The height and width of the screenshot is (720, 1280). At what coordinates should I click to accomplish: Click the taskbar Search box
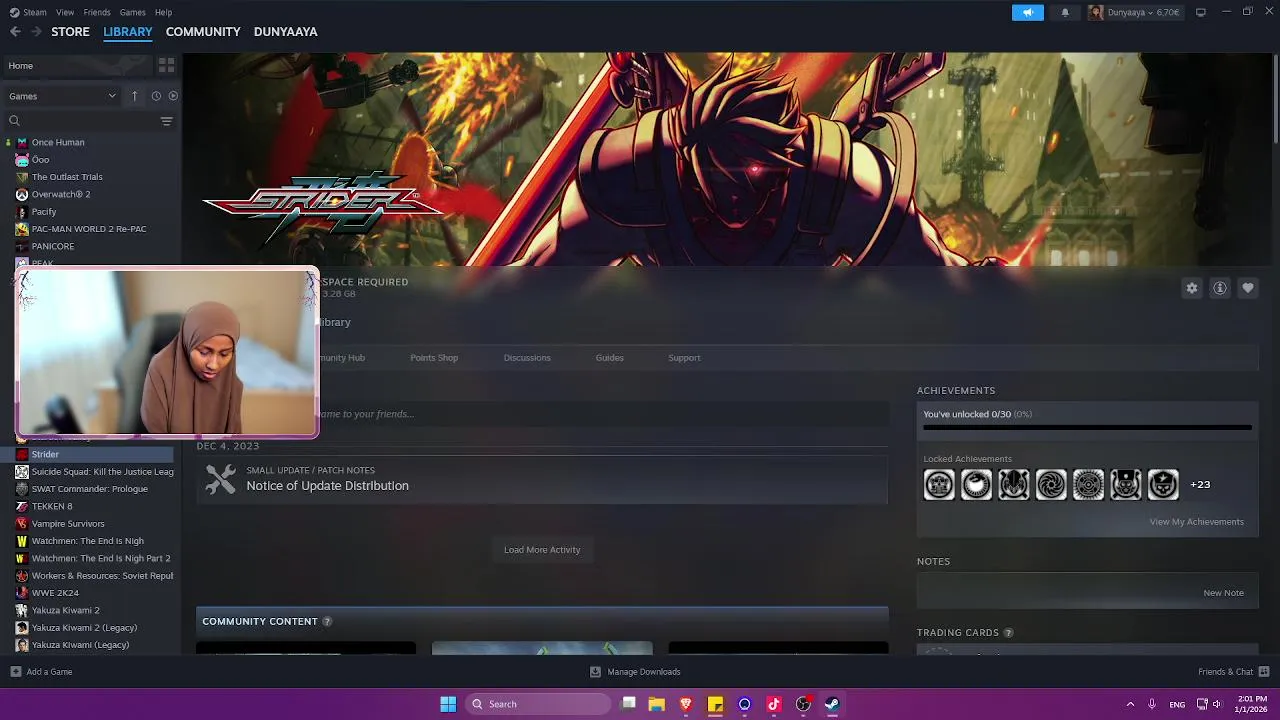[x=539, y=704]
